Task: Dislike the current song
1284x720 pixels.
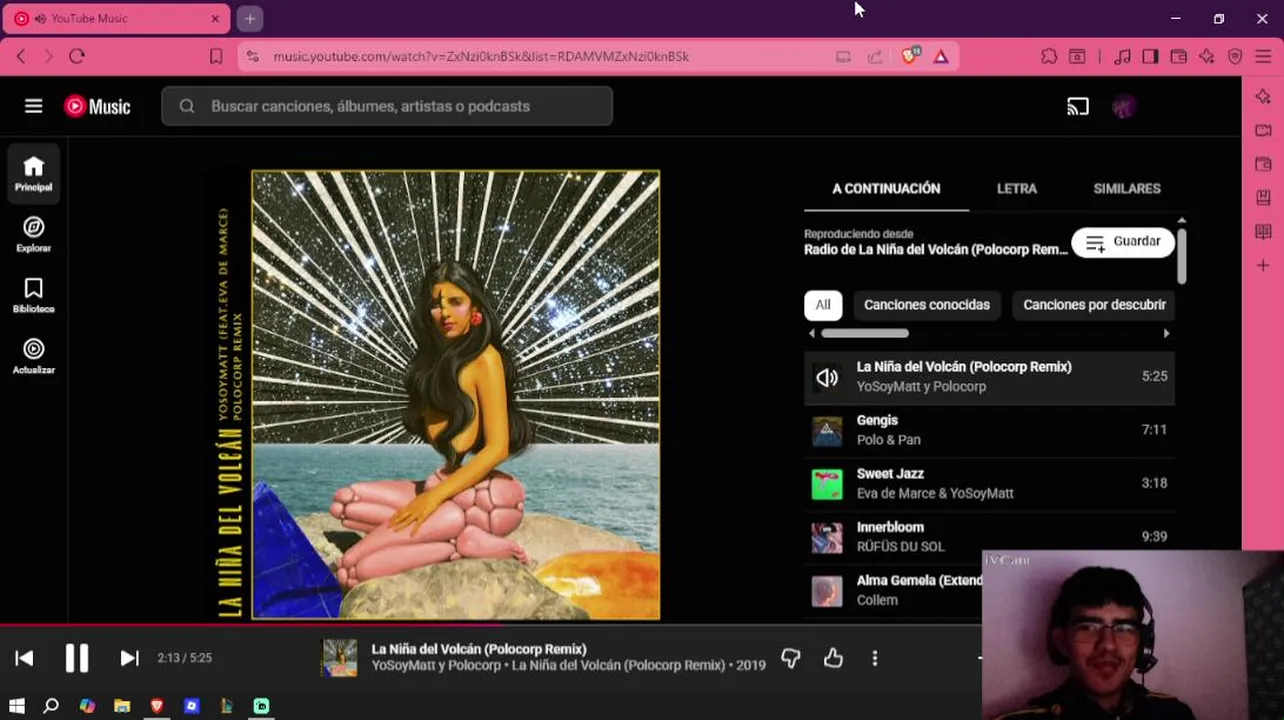Action: (x=790, y=658)
